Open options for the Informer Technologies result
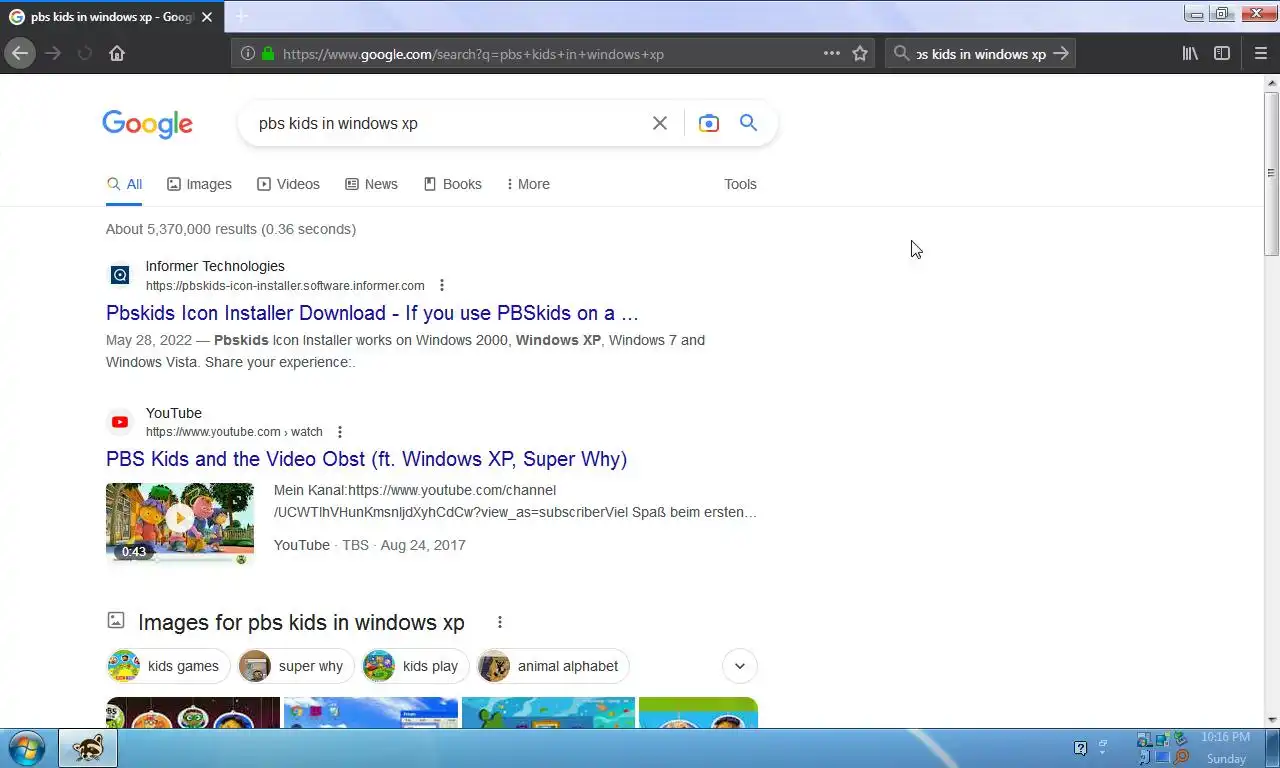This screenshot has width=1280, height=768. click(442, 285)
